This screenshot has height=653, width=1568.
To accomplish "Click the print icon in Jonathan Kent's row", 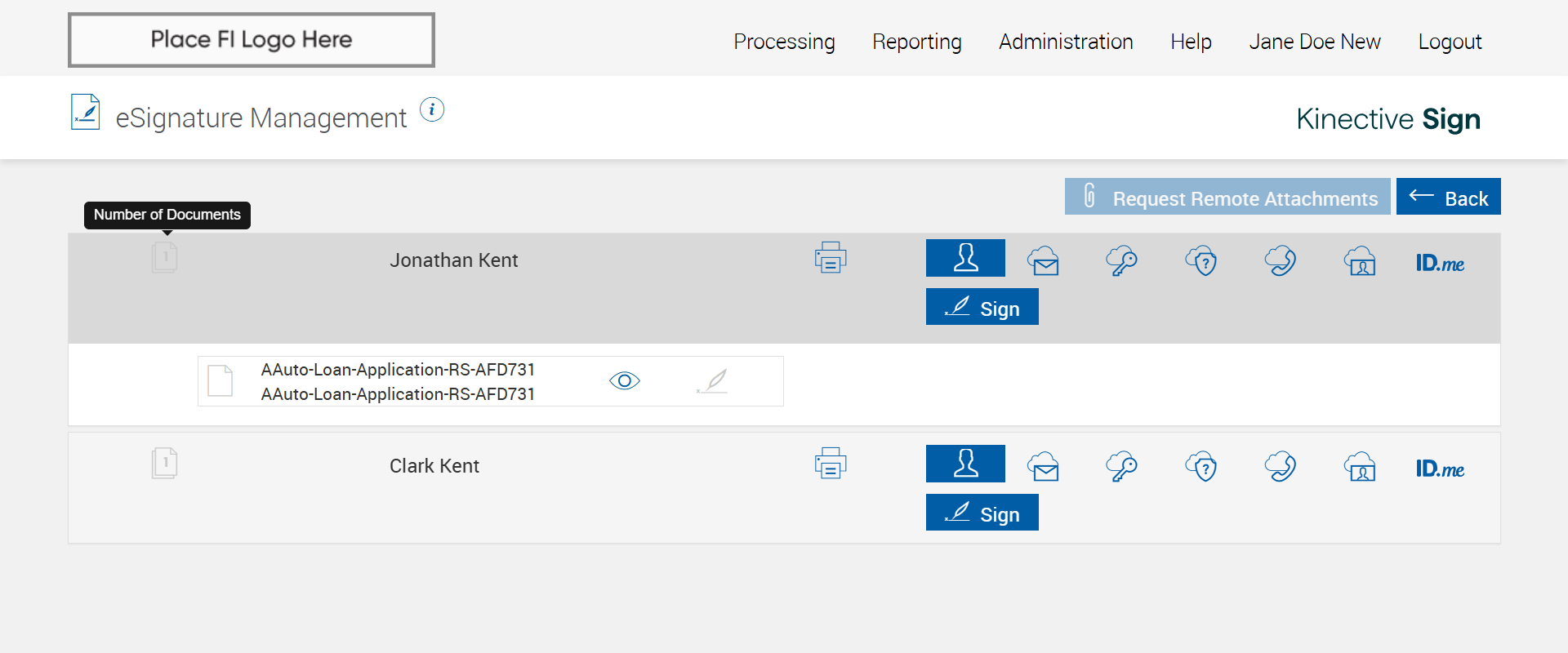I will pyautogui.click(x=830, y=258).
